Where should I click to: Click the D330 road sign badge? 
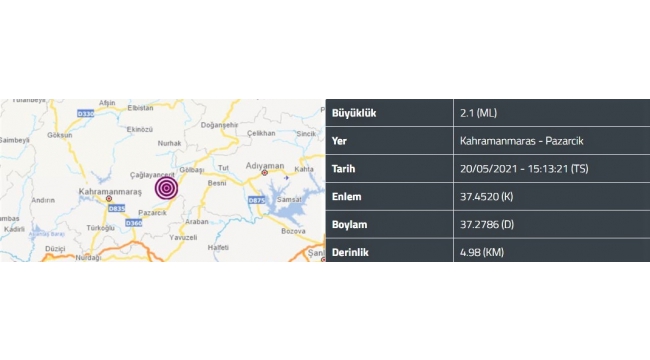(85, 114)
